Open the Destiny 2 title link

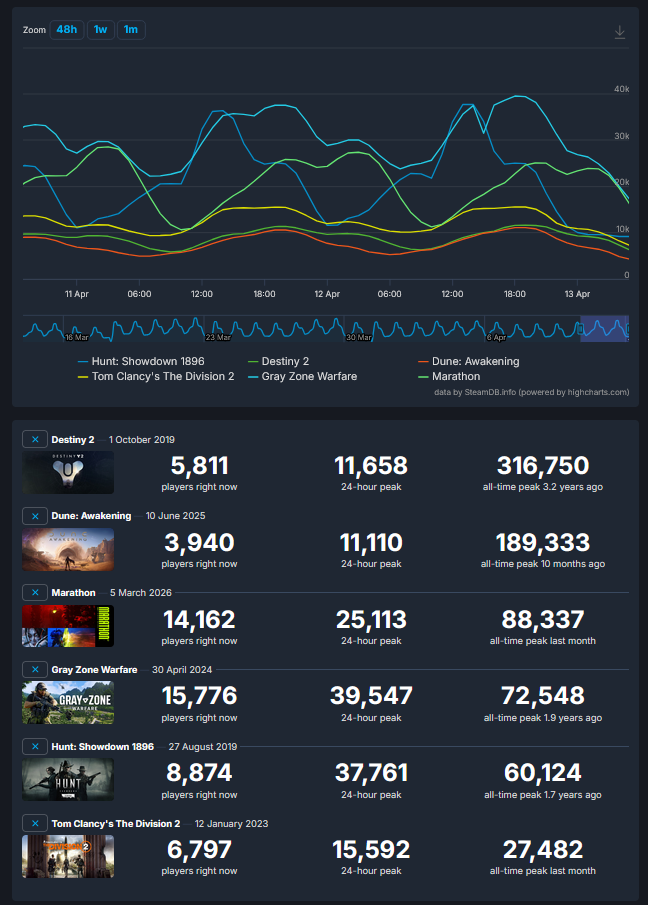pyautogui.click(x=73, y=440)
